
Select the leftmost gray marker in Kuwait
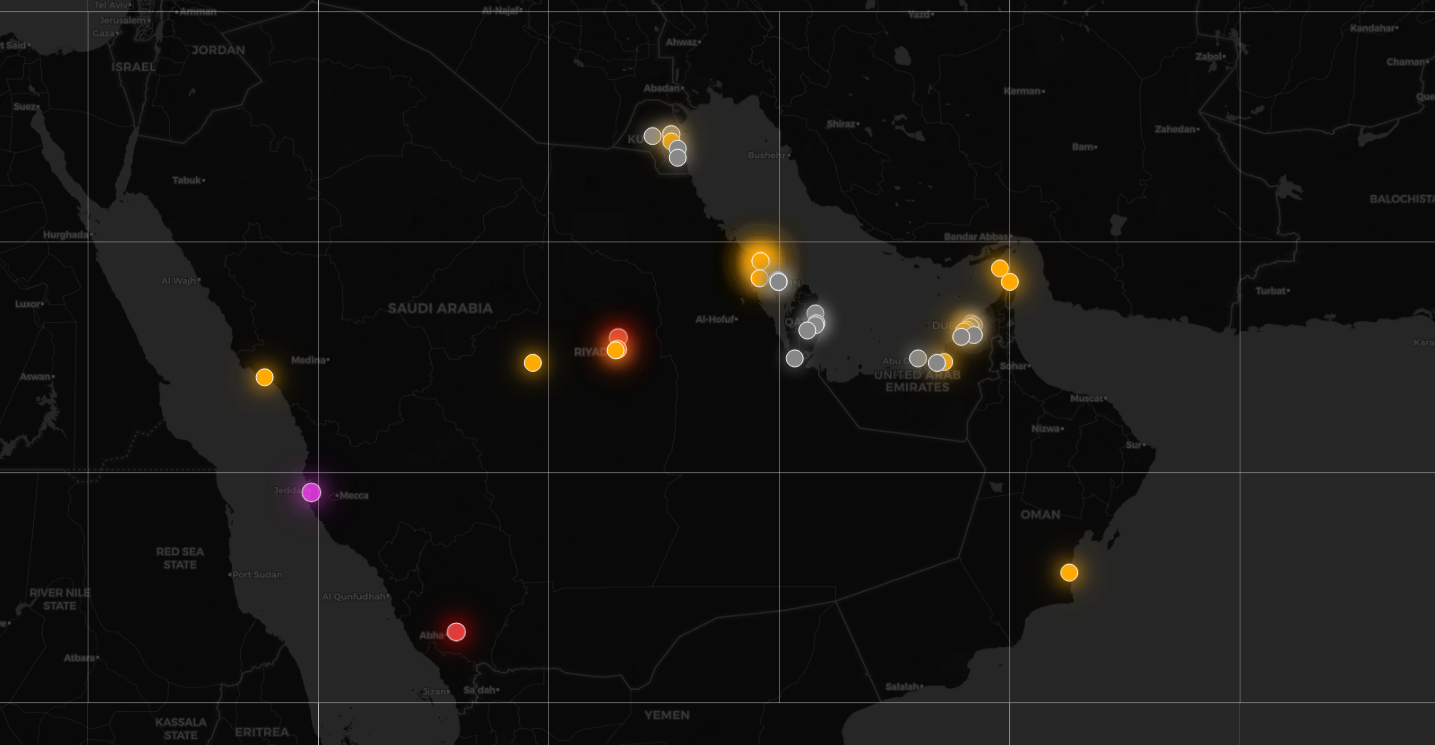click(653, 136)
